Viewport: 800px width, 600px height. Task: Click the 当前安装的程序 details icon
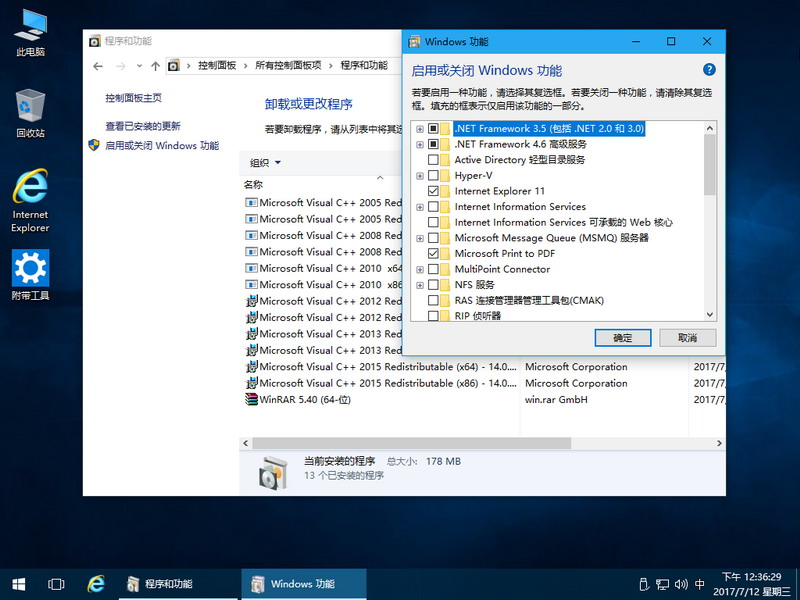tap(273, 472)
